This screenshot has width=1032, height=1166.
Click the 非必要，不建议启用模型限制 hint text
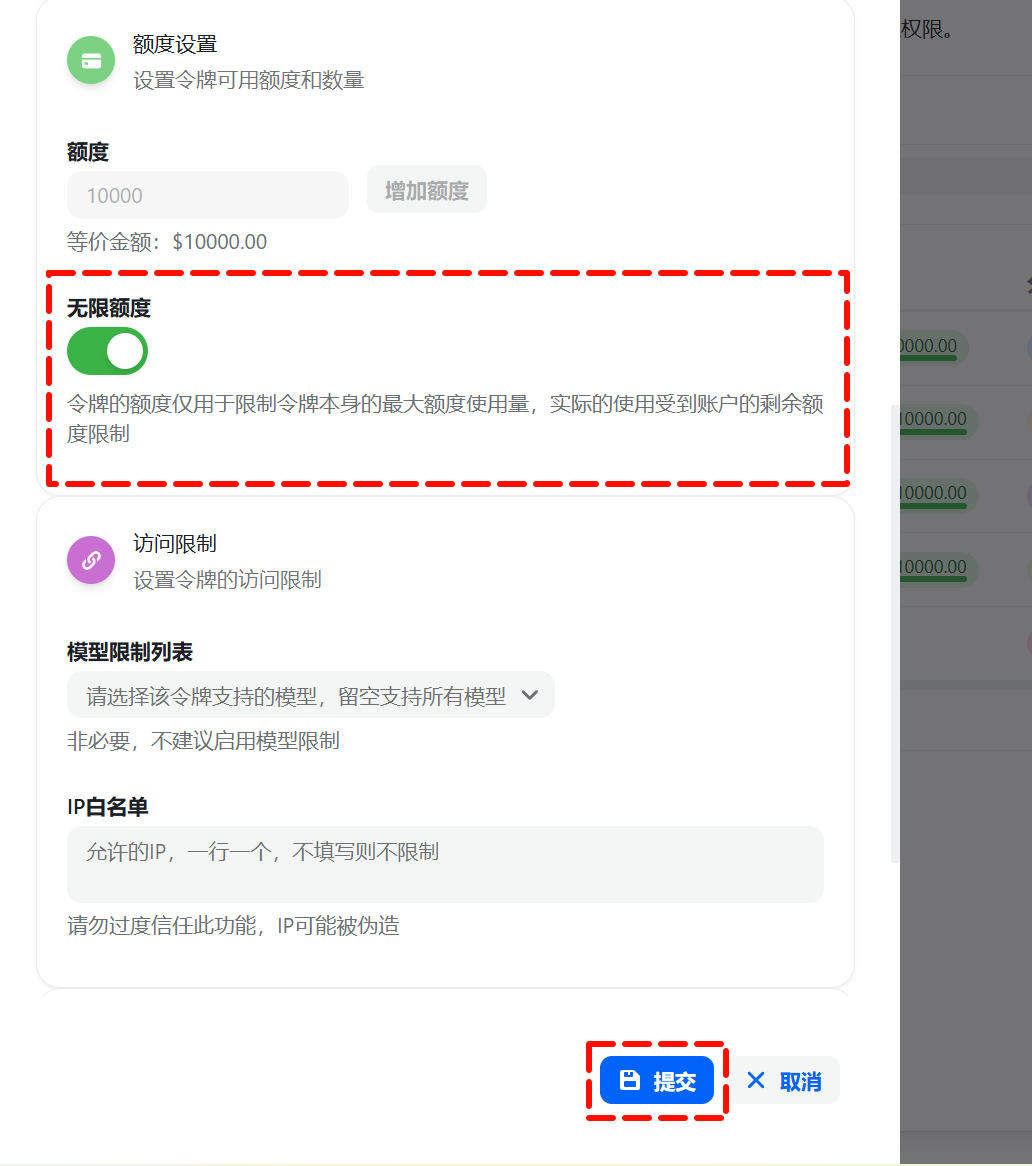tap(203, 741)
